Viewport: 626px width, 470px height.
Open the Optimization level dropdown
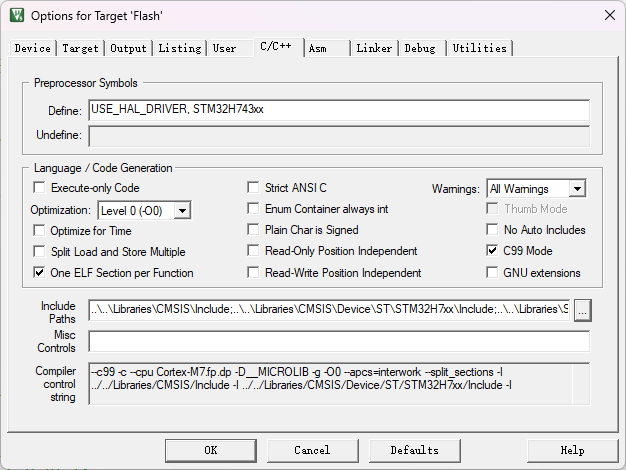pos(182,210)
